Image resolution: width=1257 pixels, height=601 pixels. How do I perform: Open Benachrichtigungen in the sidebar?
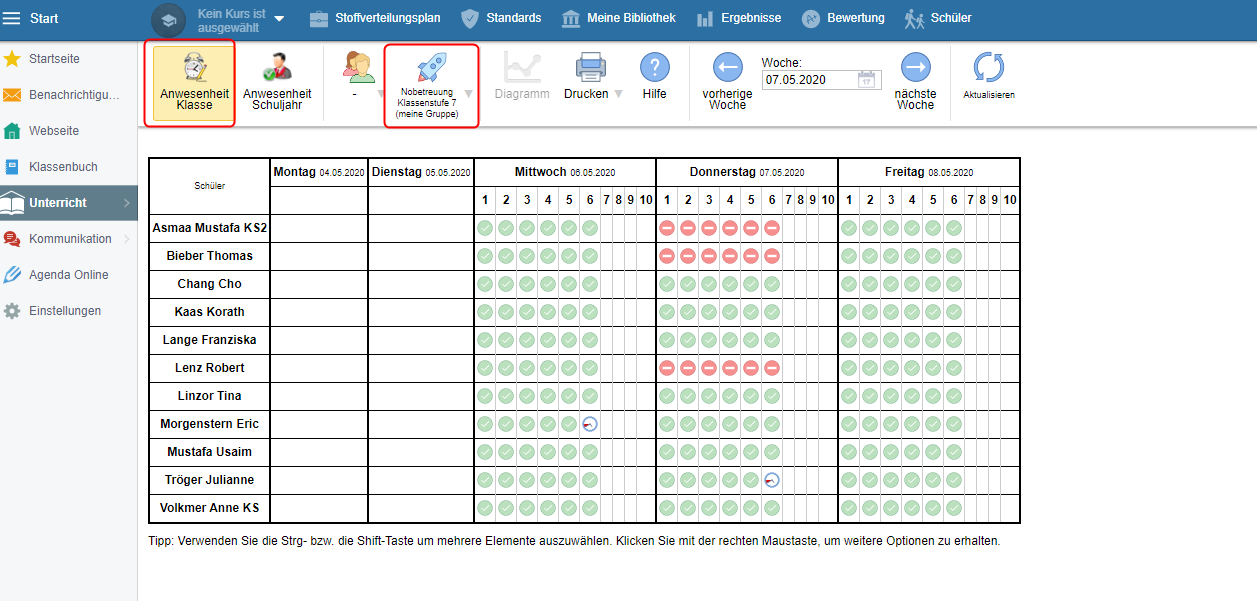(68, 95)
